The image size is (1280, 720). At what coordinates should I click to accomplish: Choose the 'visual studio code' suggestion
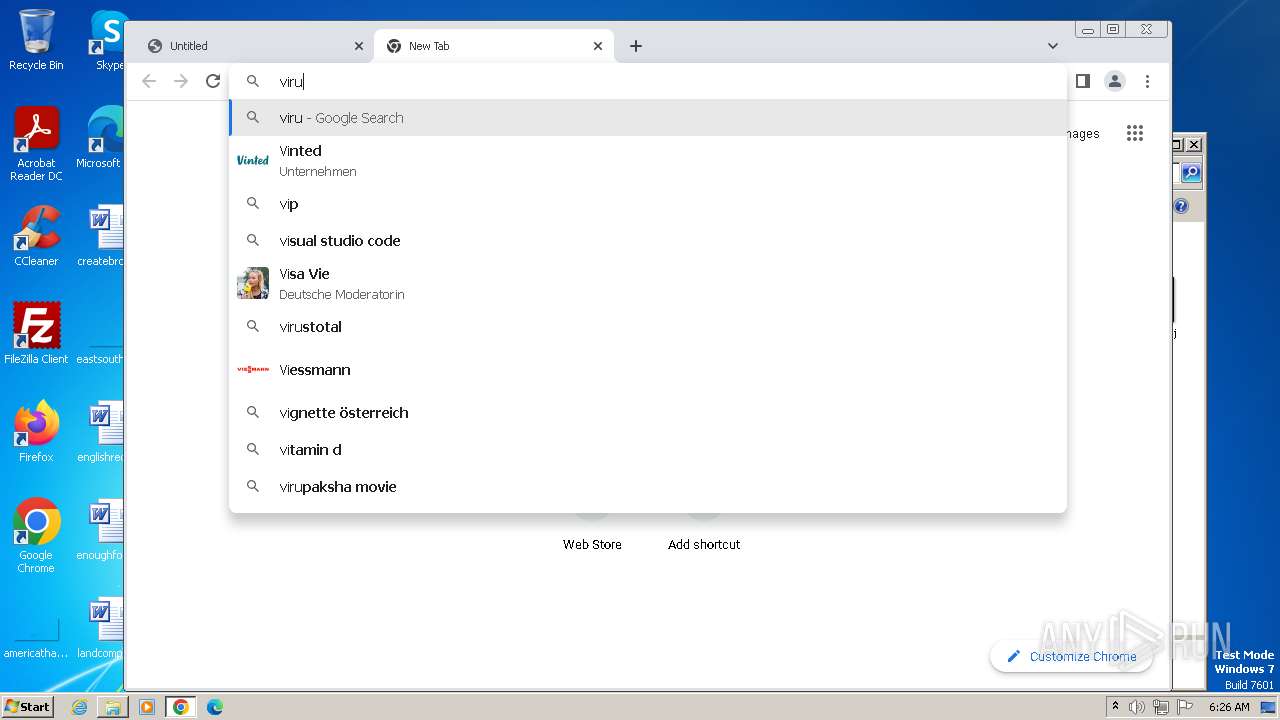tap(648, 241)
